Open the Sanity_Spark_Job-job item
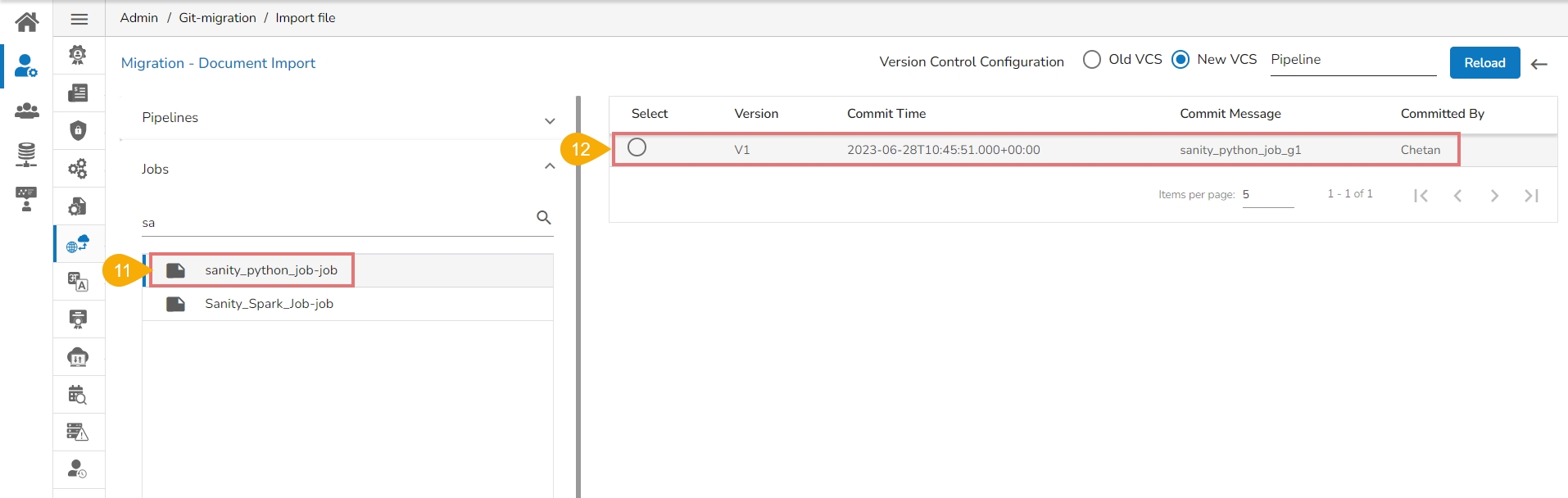1568x498 pixels. click(269, 304)
